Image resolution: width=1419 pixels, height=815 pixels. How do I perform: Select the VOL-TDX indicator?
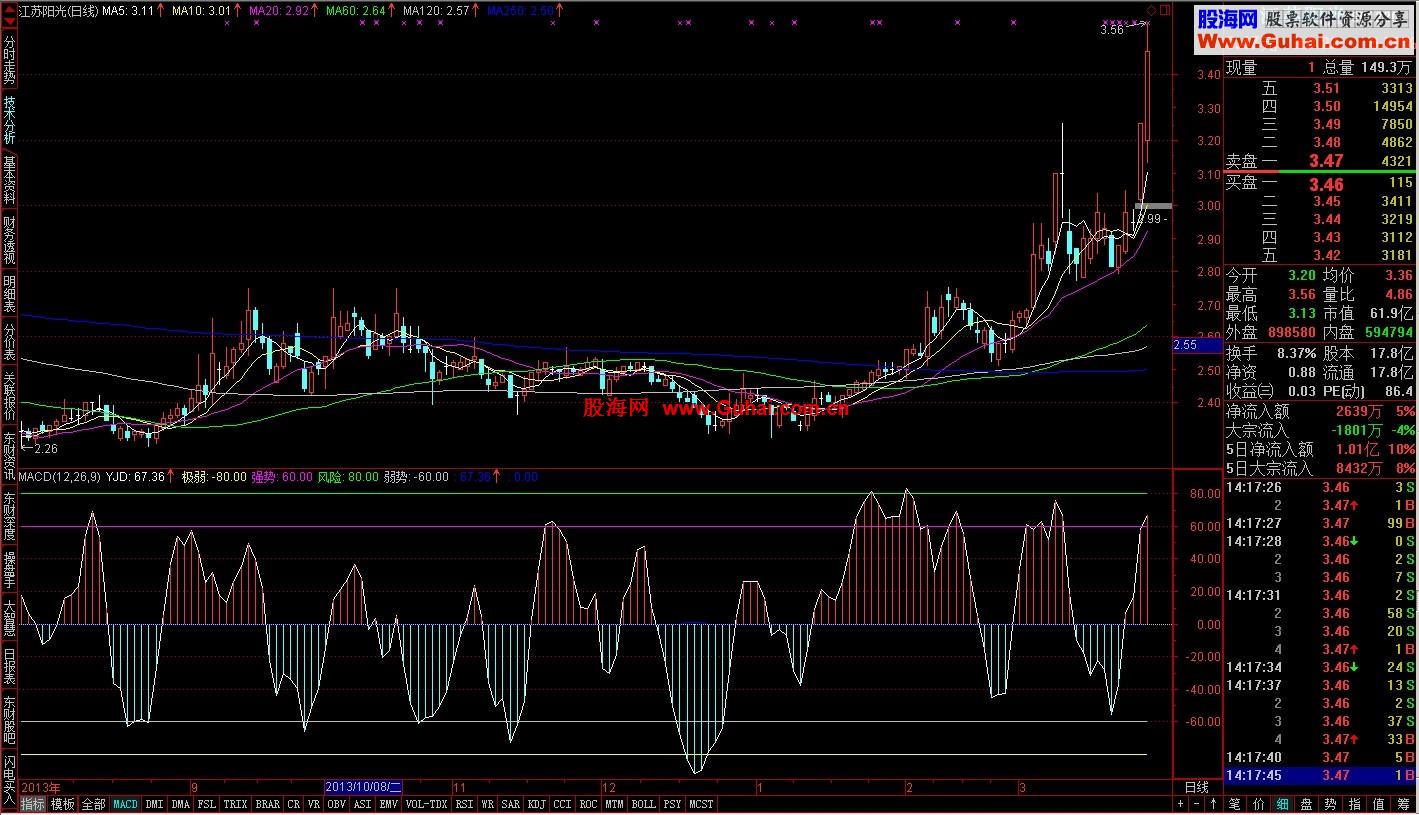coord(426,804)
